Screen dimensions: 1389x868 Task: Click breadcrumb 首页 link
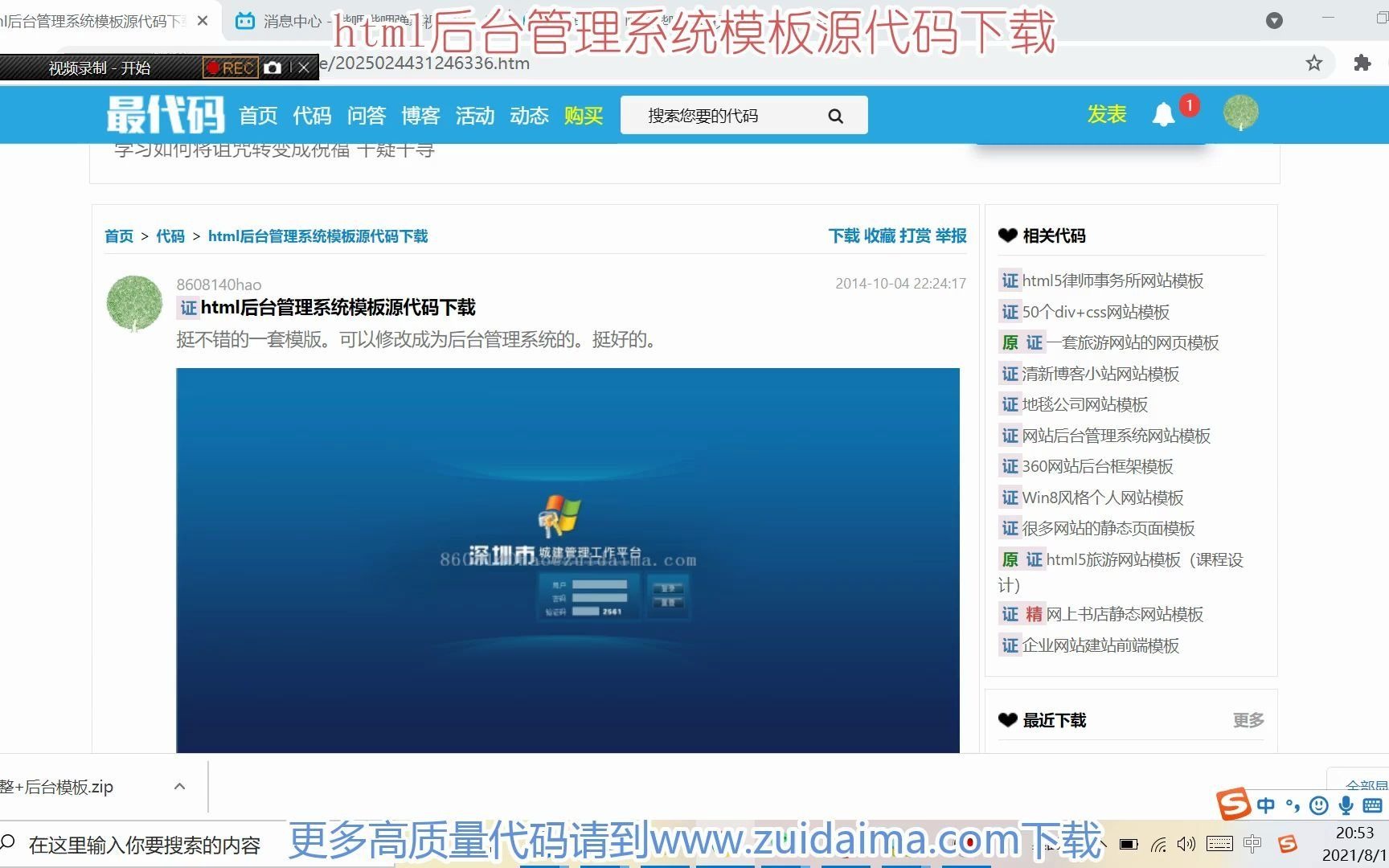pyautogui.click(x=119, y=236)
